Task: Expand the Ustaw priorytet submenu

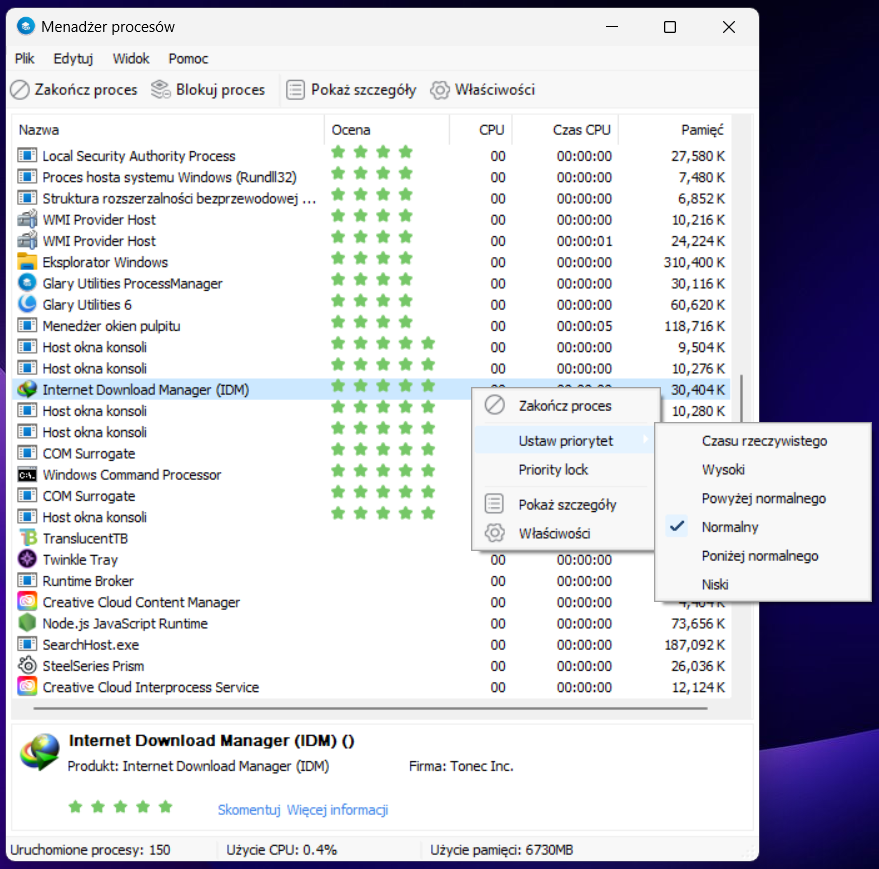Action: (x=566, y=441)
